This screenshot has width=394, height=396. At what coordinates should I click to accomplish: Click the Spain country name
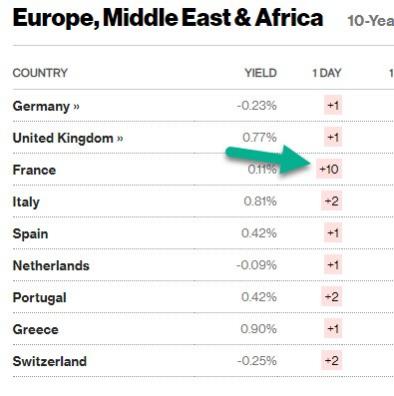30,234
